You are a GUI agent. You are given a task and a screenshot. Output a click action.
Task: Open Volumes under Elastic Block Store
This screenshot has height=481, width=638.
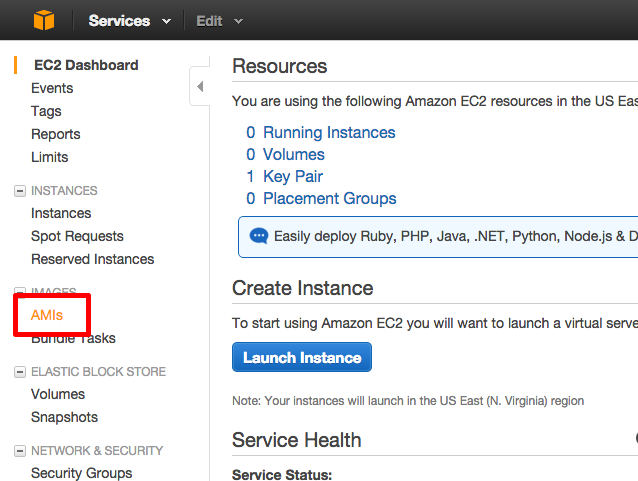click(x=58, y=394)
